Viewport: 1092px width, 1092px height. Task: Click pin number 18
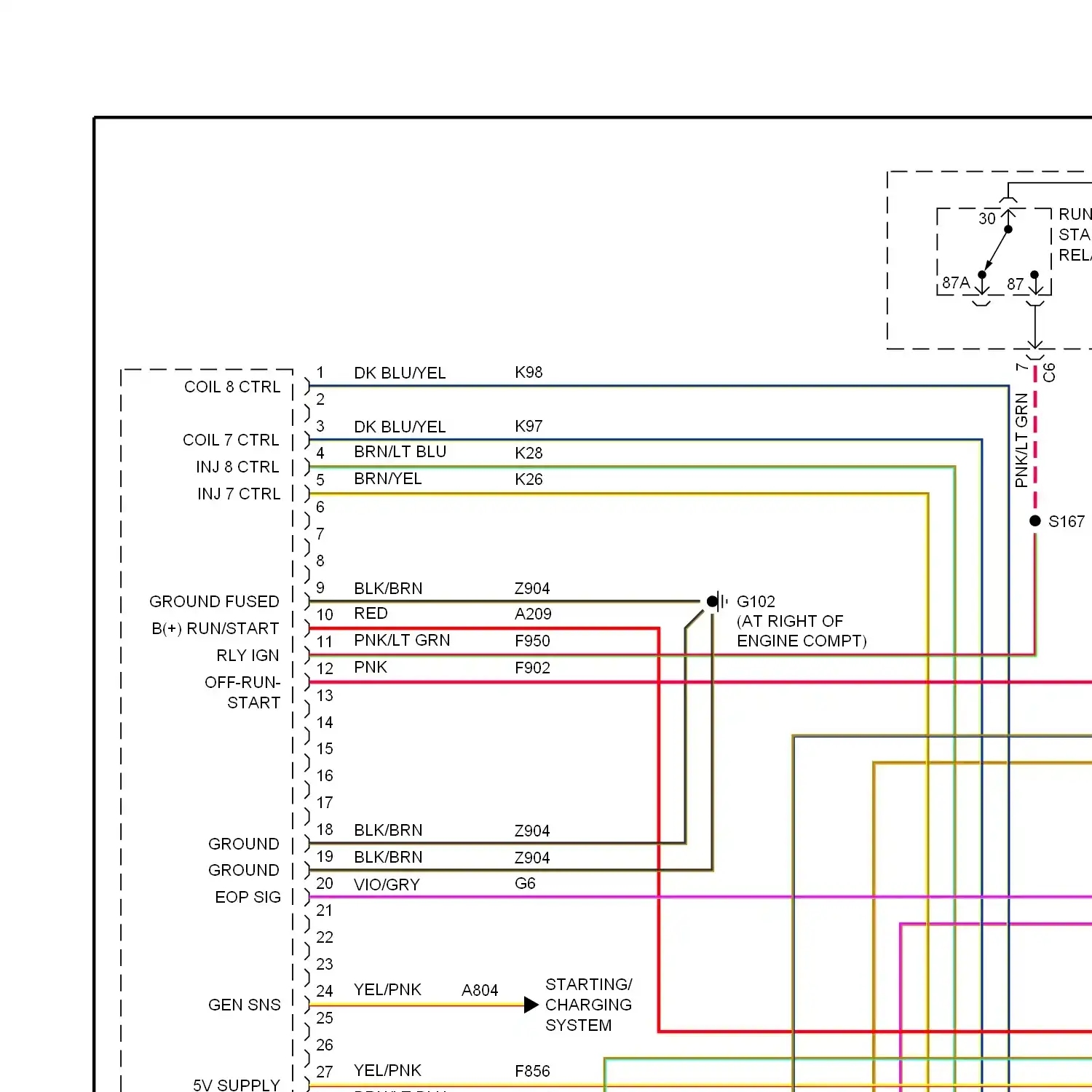pyautogui.click(x=325, y=829)
